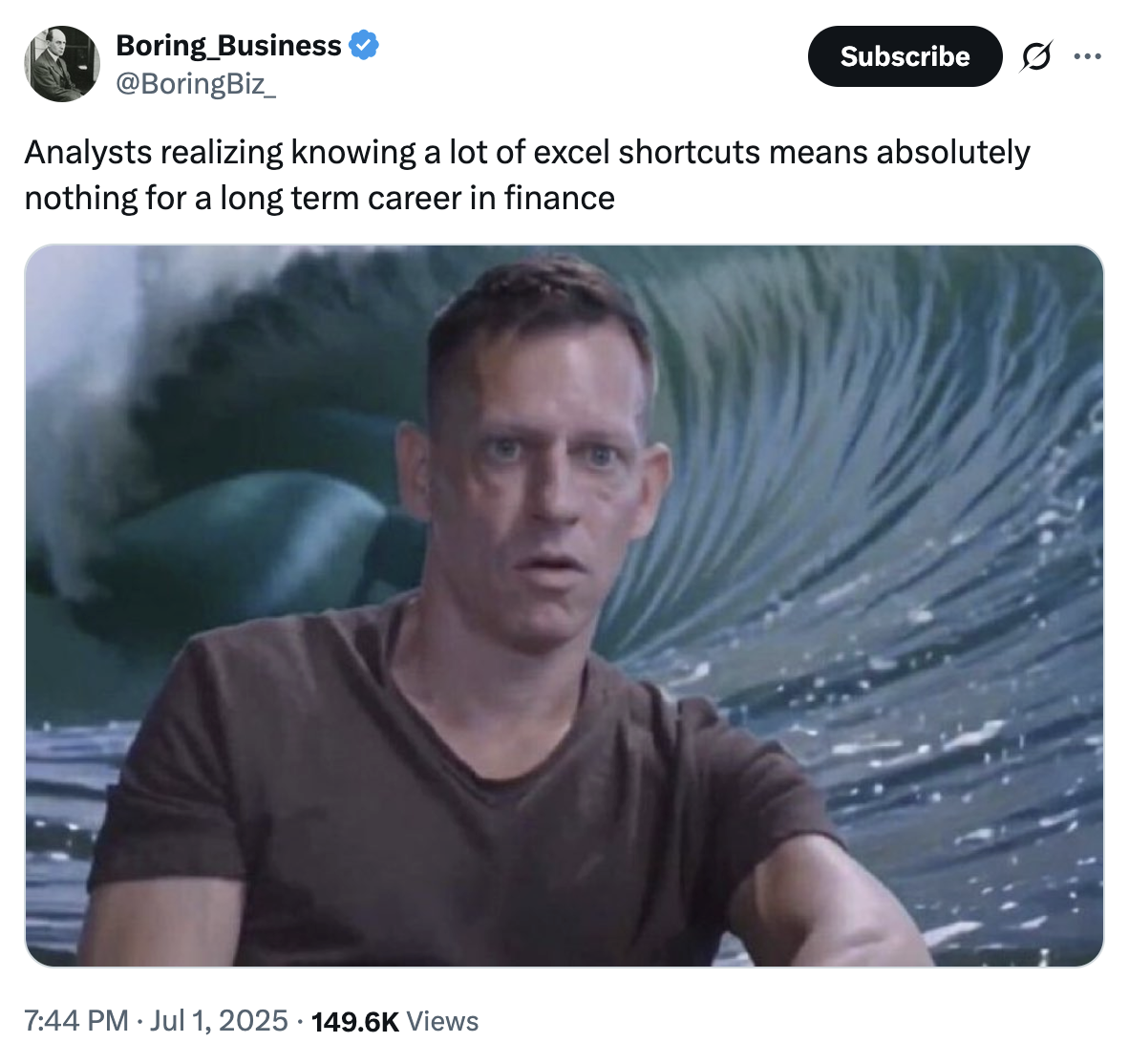Open the three-dot more options menu
The height and width of the screenshot is (1064, 1129).
1087,56
